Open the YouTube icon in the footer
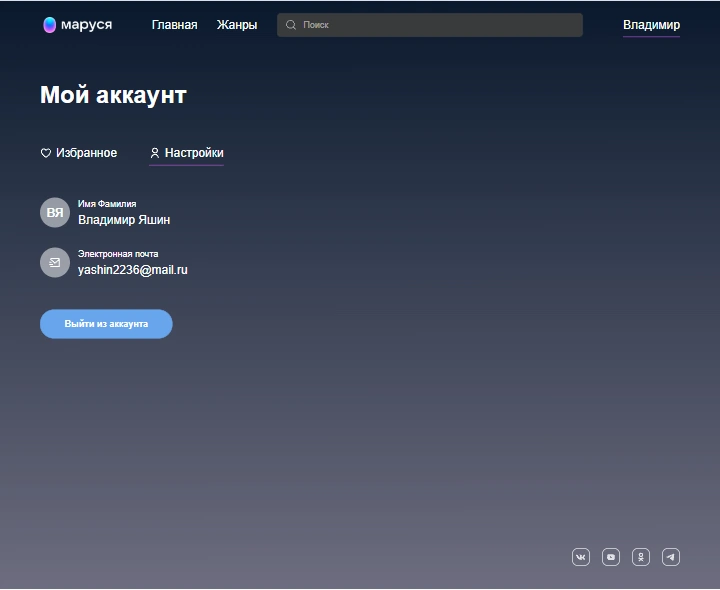This screenshot has height=590, width=720. pos(611,557)
